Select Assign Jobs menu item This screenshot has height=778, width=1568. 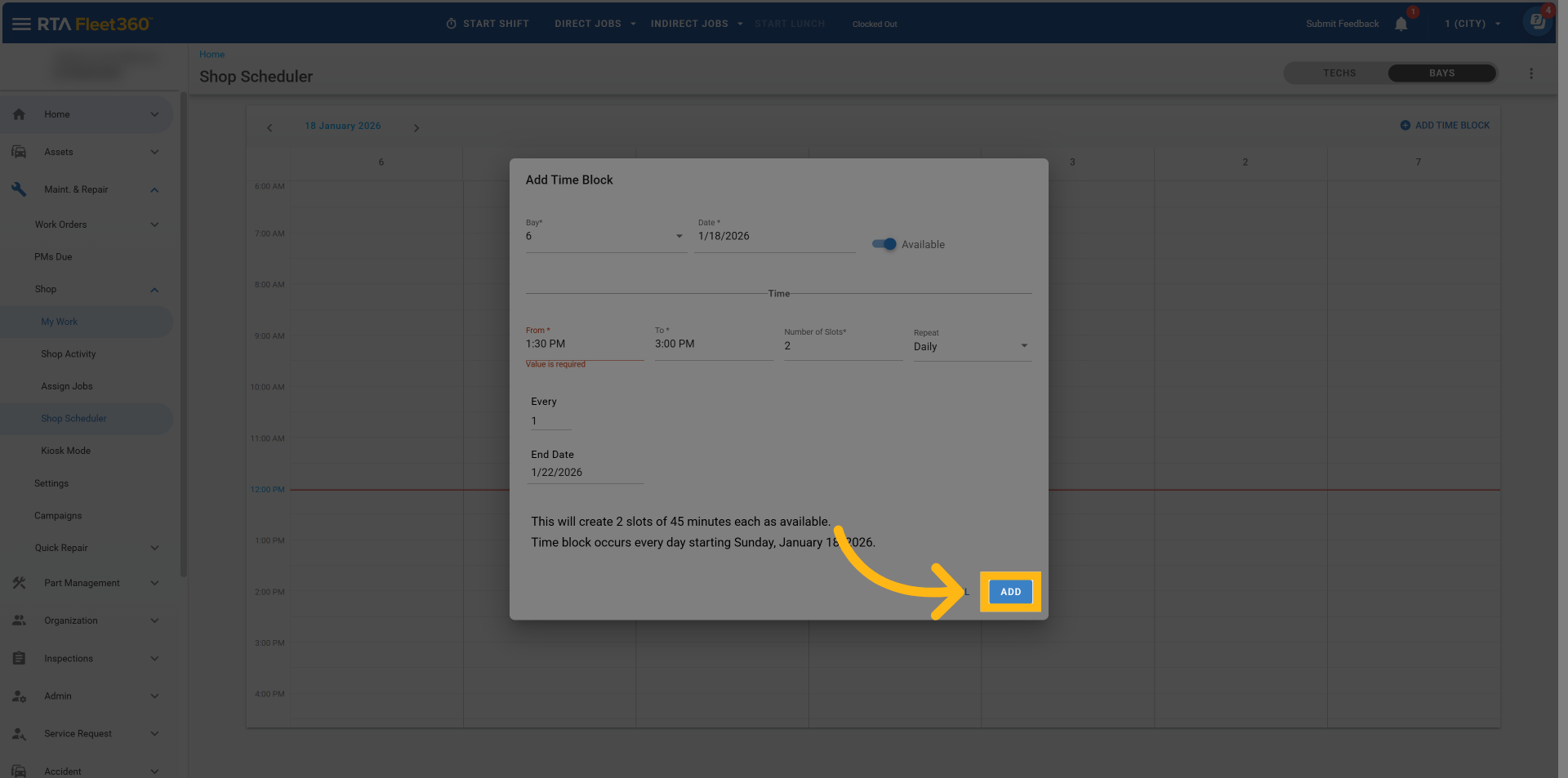pos(67,386)
